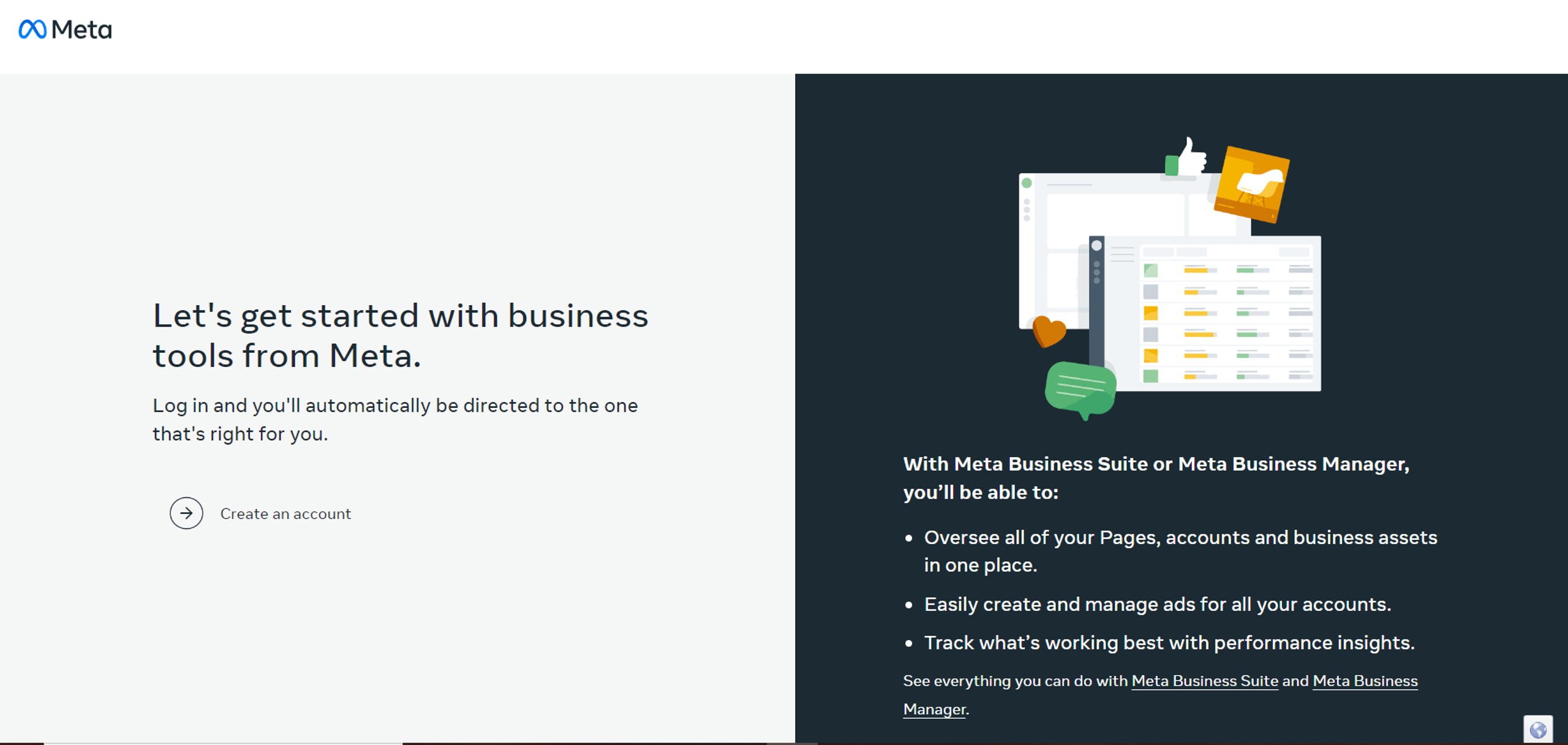Click the circled arrow icon beside Create an account
Viewport: 1568px width, 745px height.
186,513
